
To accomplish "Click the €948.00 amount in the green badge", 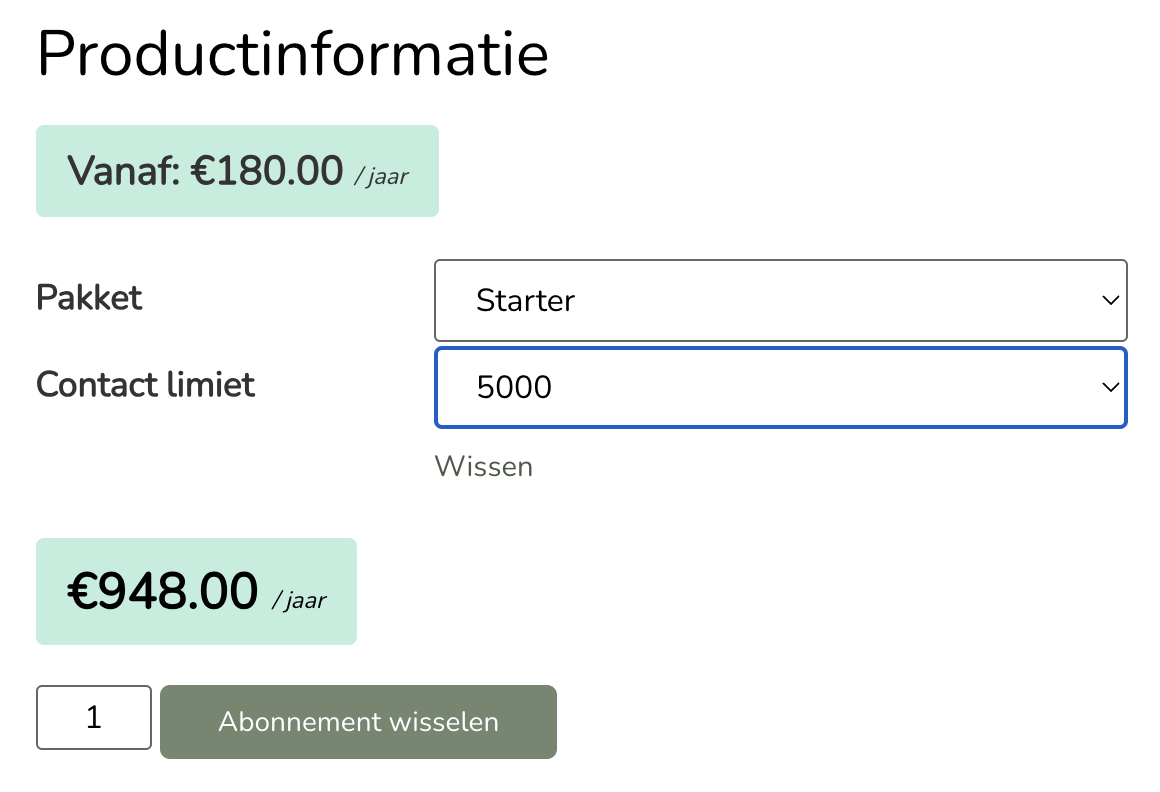I will (161, 591).
